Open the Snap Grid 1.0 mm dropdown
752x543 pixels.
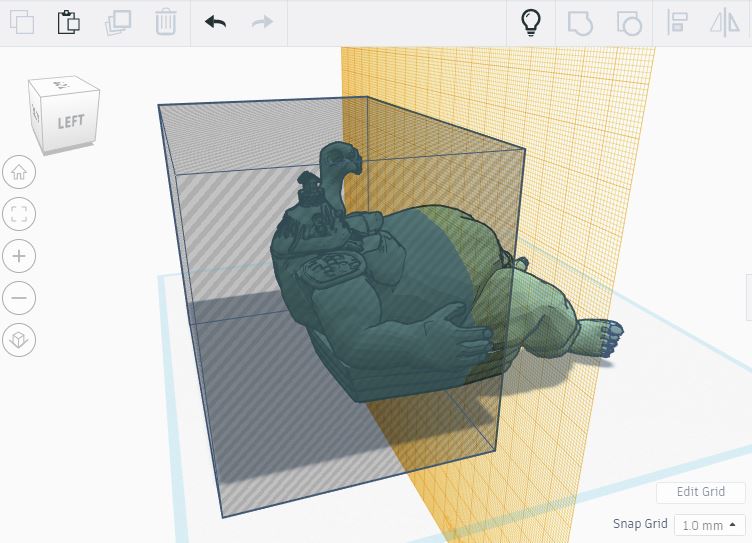point(709,525)
